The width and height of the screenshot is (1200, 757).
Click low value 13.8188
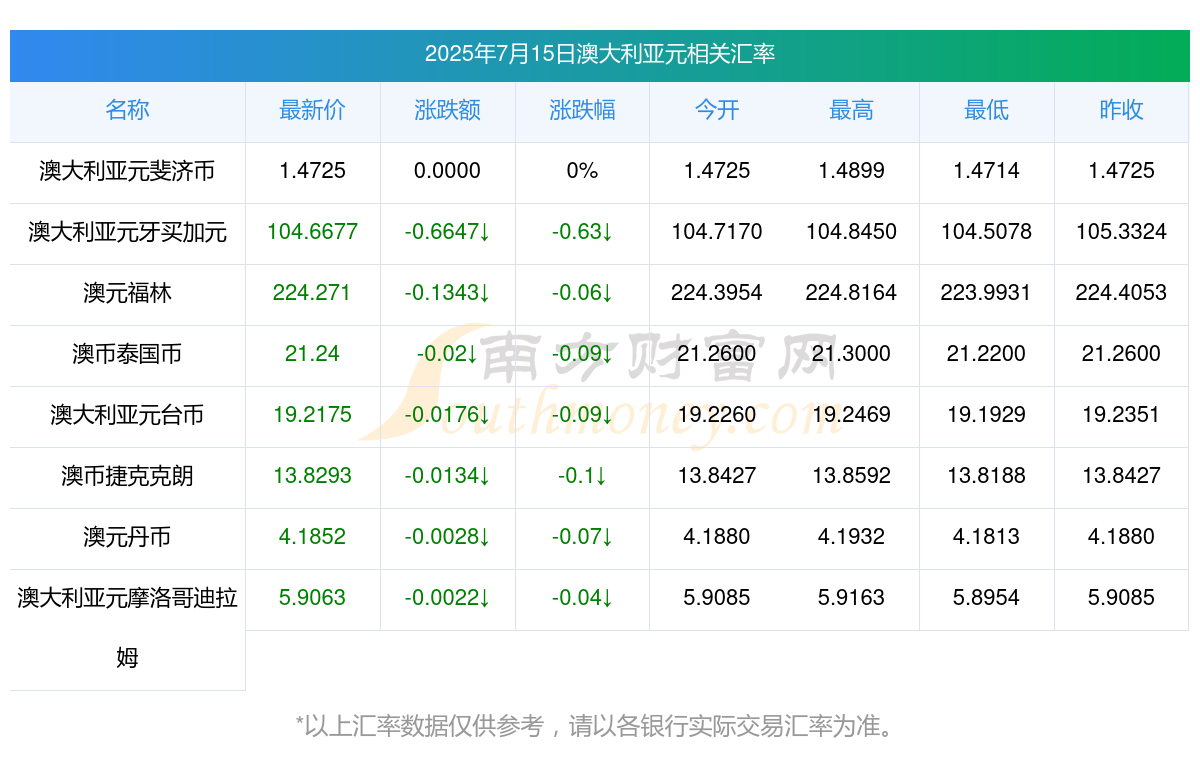(x=986, y=476)
